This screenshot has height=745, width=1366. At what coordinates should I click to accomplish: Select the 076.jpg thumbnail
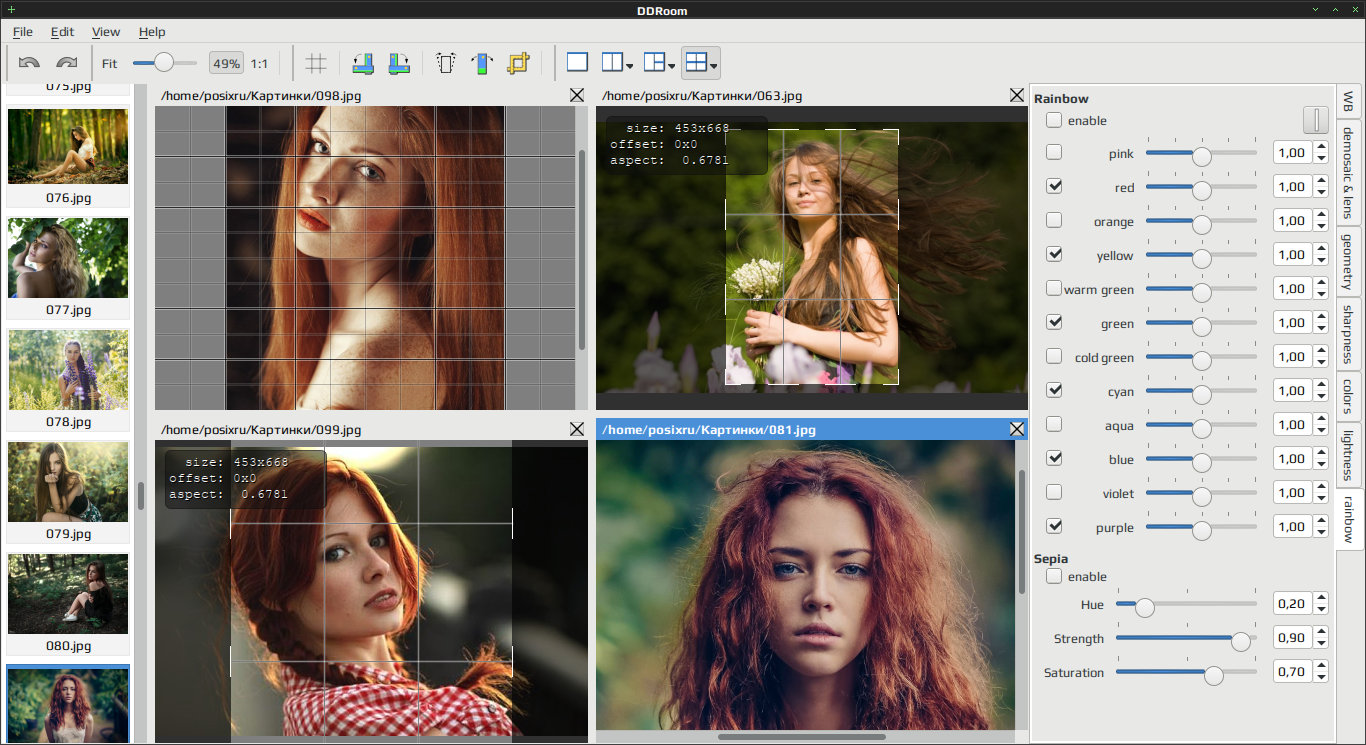[68, 155]
